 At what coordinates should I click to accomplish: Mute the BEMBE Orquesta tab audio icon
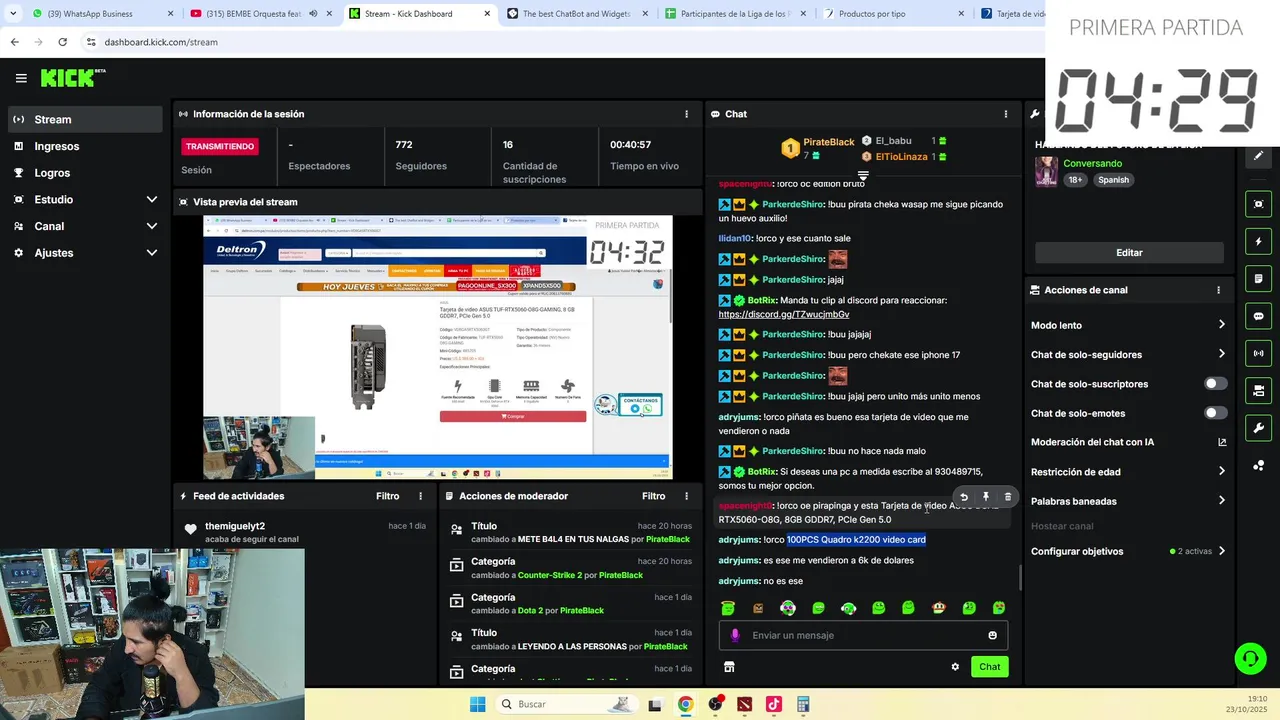[313, 14]
